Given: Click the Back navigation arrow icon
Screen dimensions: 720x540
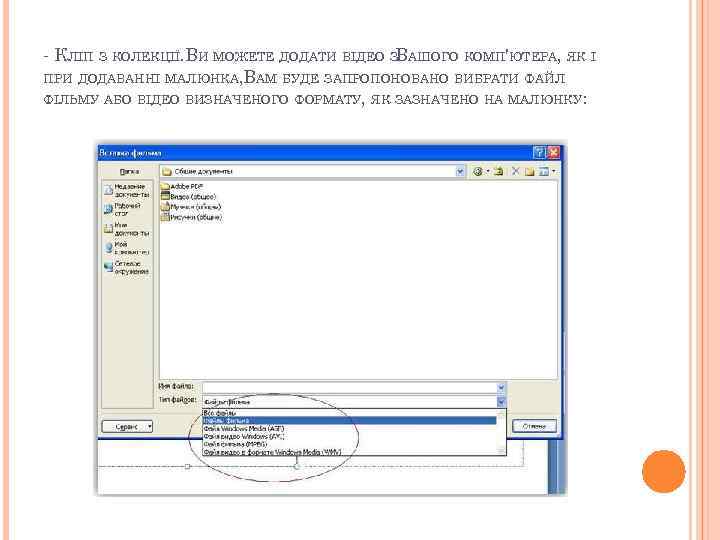Looking at the screenshot, I should tap(478, 172).
